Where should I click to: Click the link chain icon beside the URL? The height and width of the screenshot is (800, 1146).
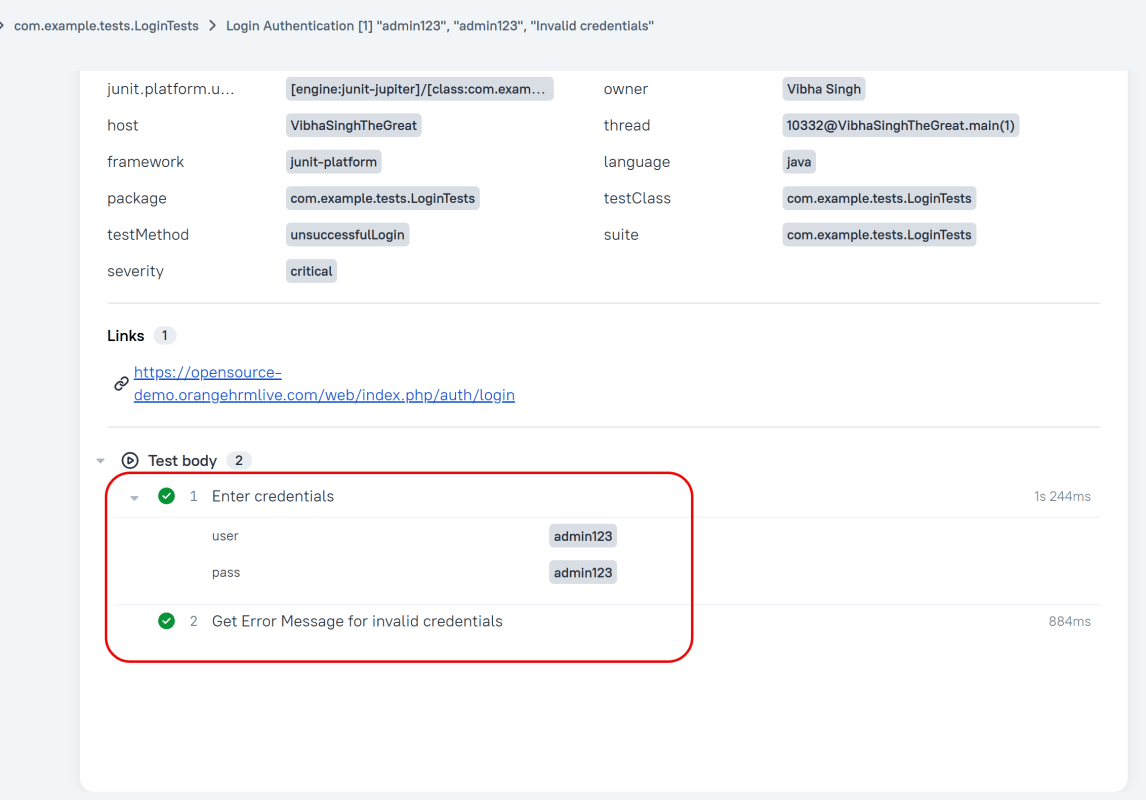tap(121, 384)
